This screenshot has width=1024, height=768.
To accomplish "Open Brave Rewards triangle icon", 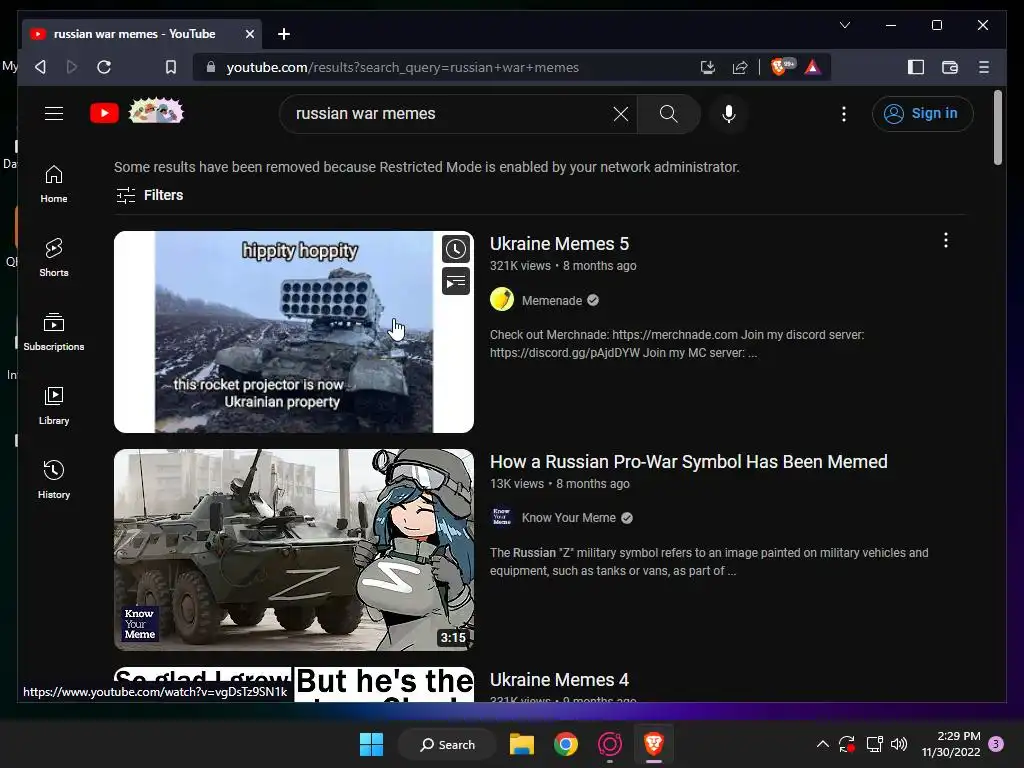I will tap(812, 67).
